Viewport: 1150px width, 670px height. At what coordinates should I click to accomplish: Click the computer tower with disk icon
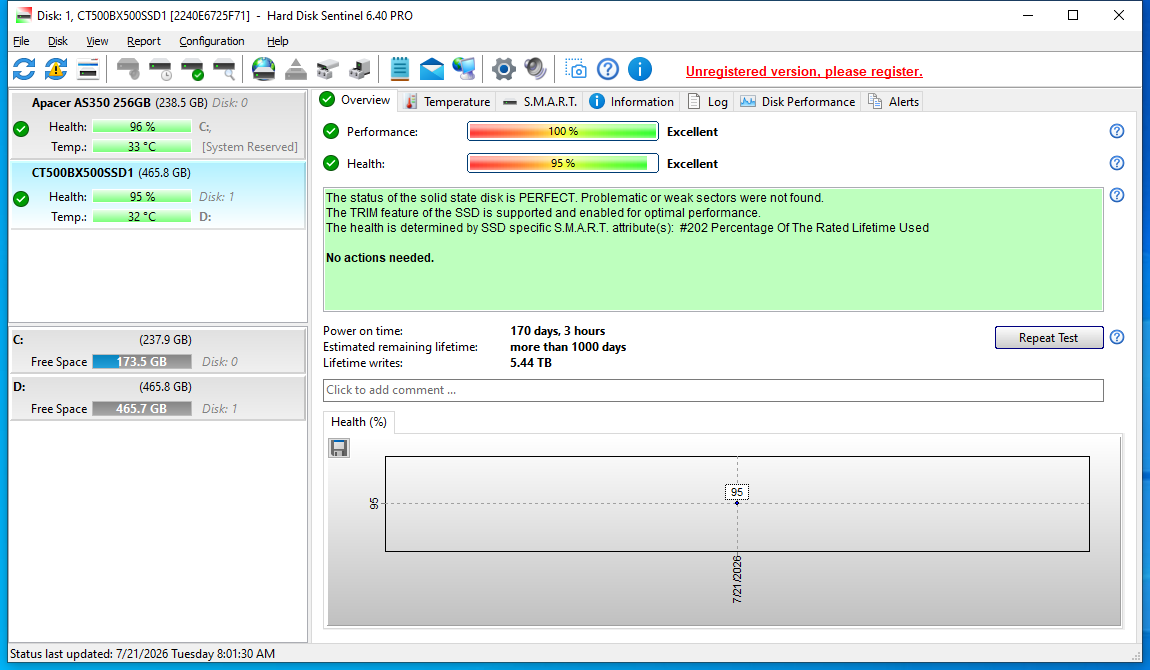[360, 70]
